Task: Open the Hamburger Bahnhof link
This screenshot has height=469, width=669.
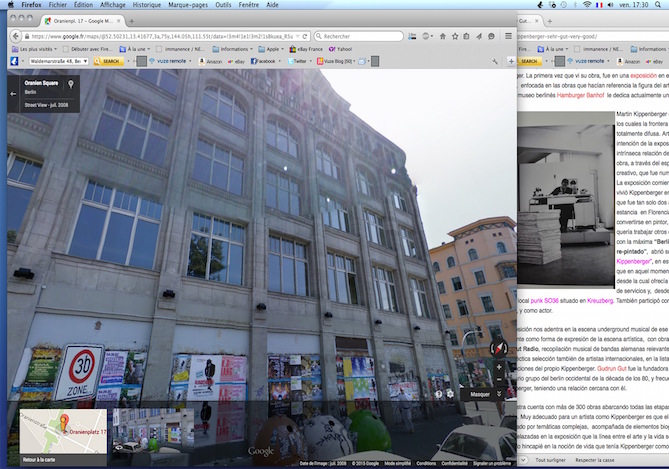Action: 581,95
